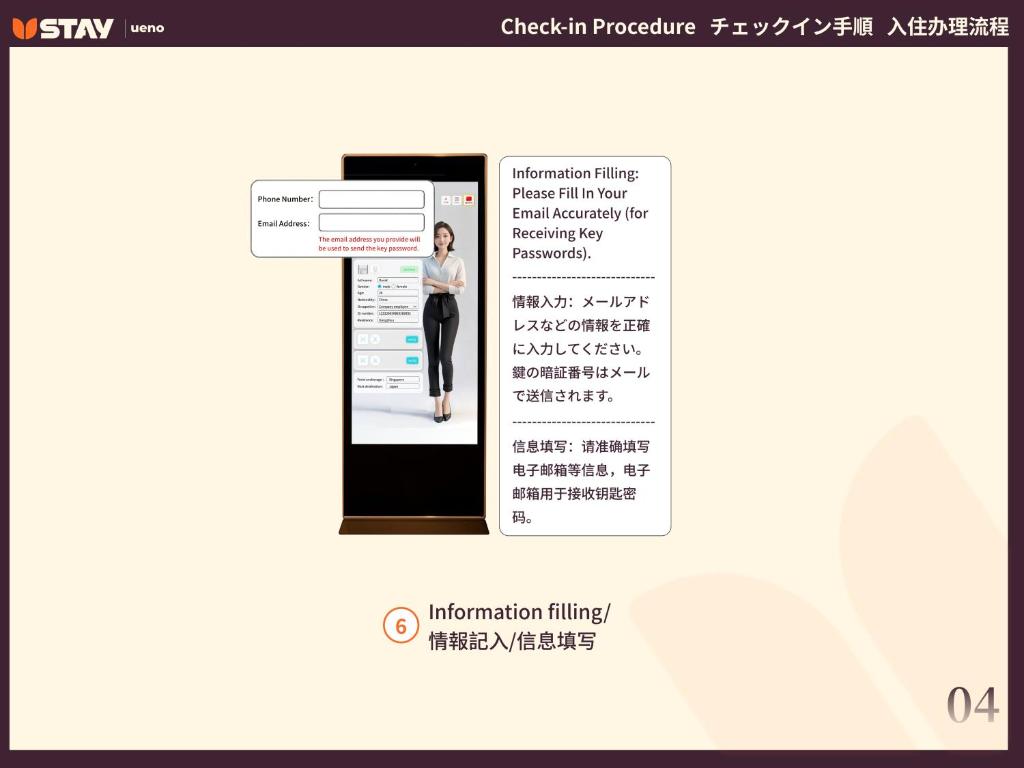Screen dimensions: 1024x768
Task: Click the orange step 6 circle icon
Action: [x=400, y=626]
